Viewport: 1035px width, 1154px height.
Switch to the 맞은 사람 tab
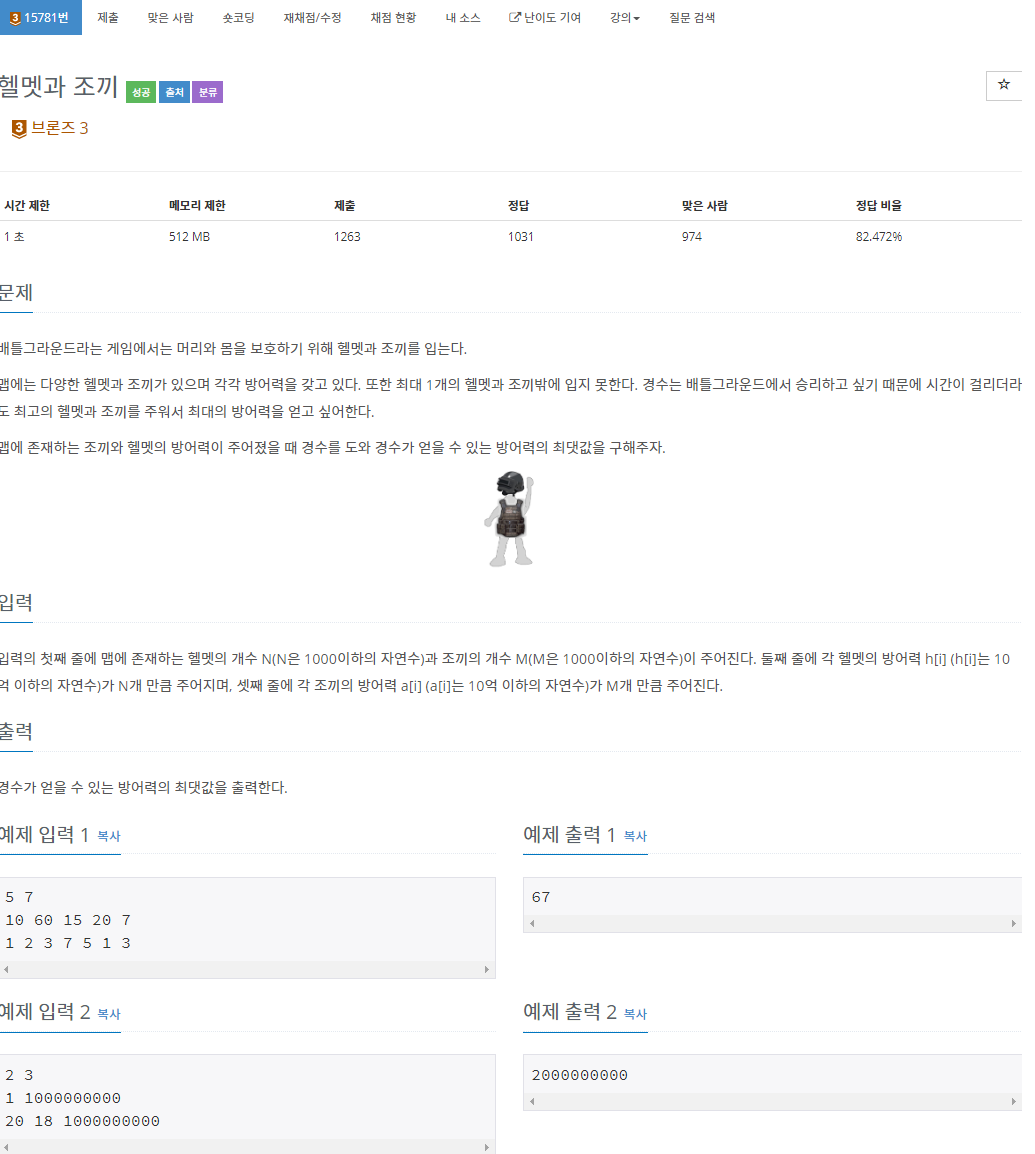coord(170,18)
